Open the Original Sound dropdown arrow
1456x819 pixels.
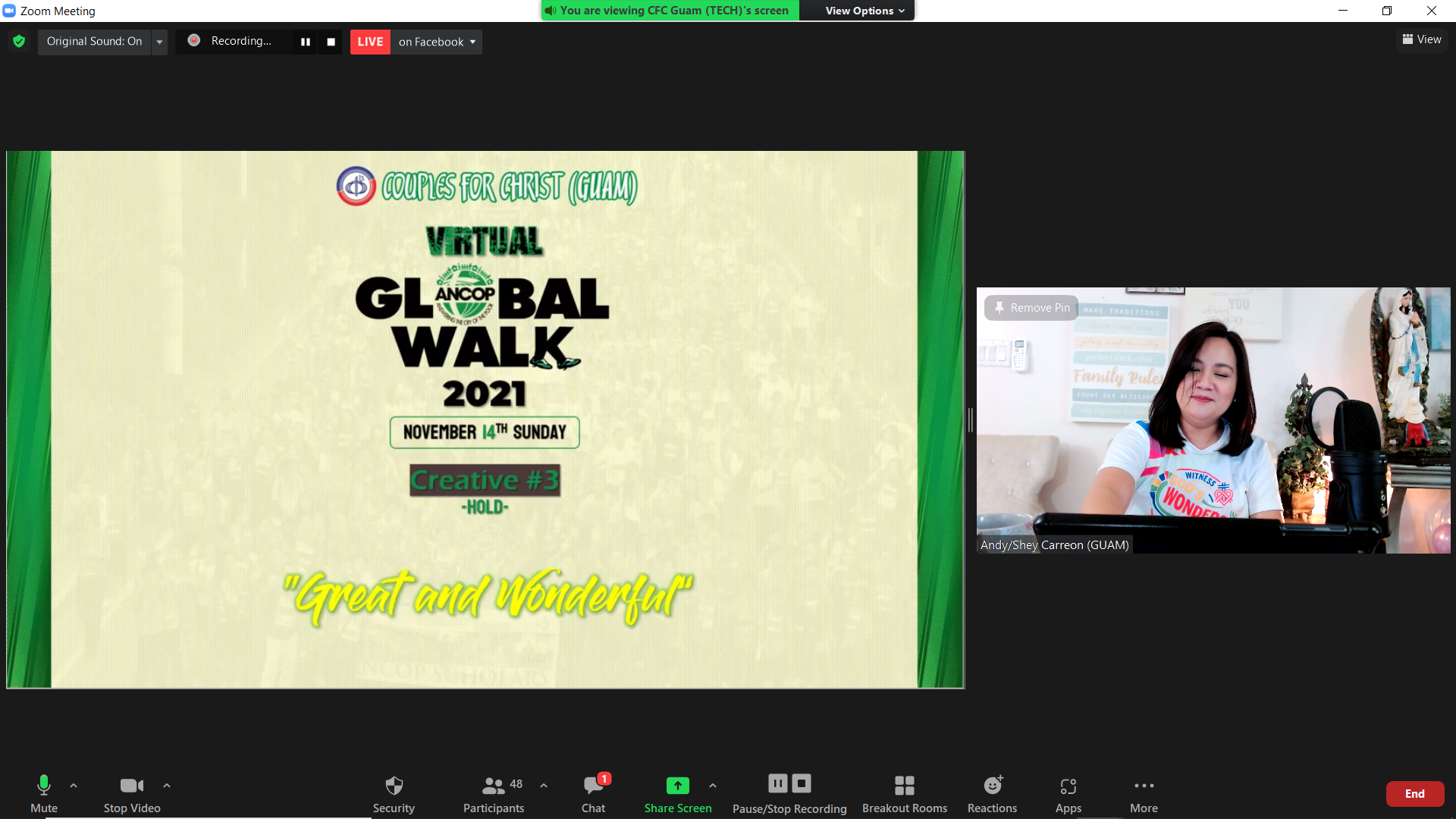(159, 42)
